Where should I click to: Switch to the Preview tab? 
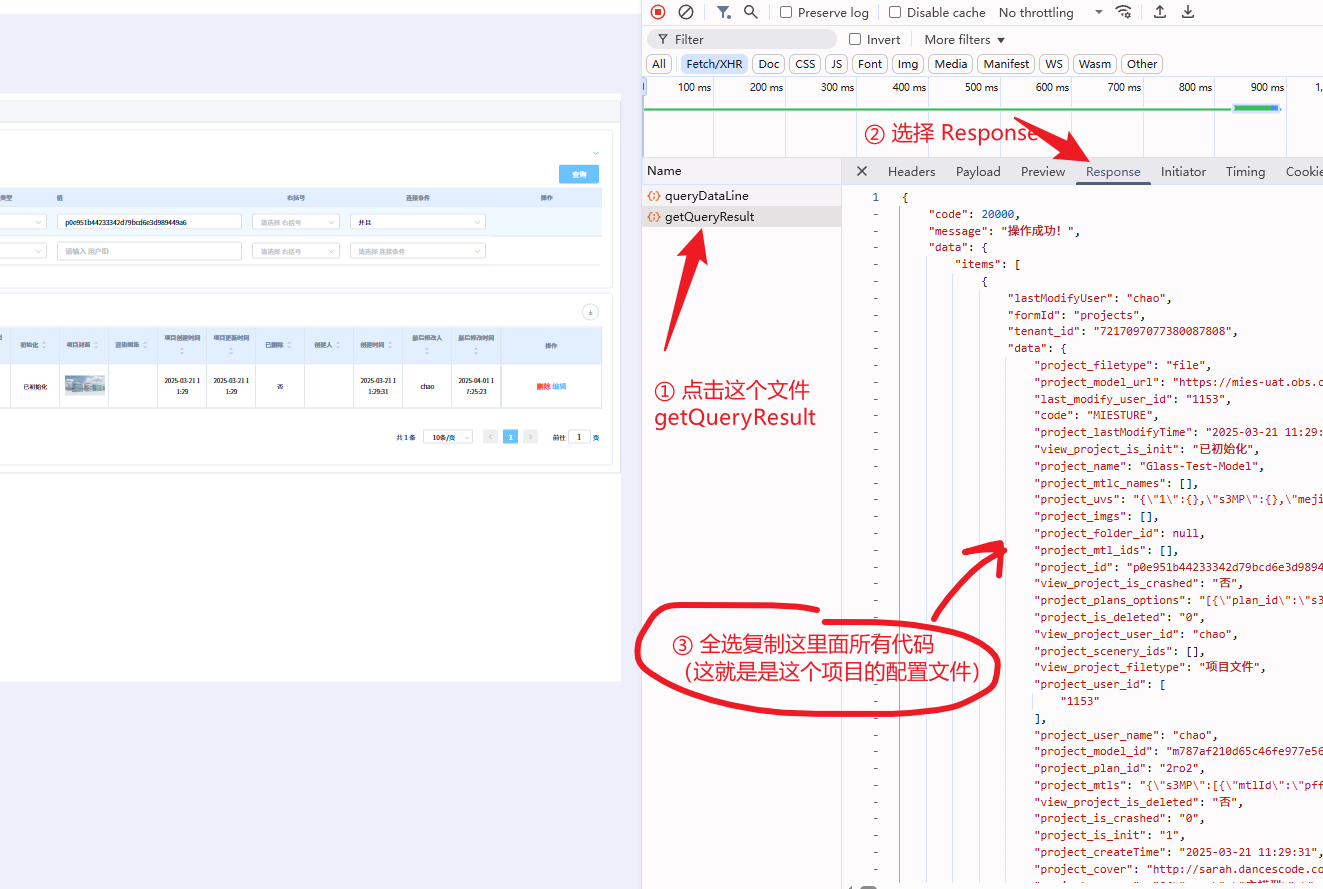pyautogui.click(x=1043, y=172)
